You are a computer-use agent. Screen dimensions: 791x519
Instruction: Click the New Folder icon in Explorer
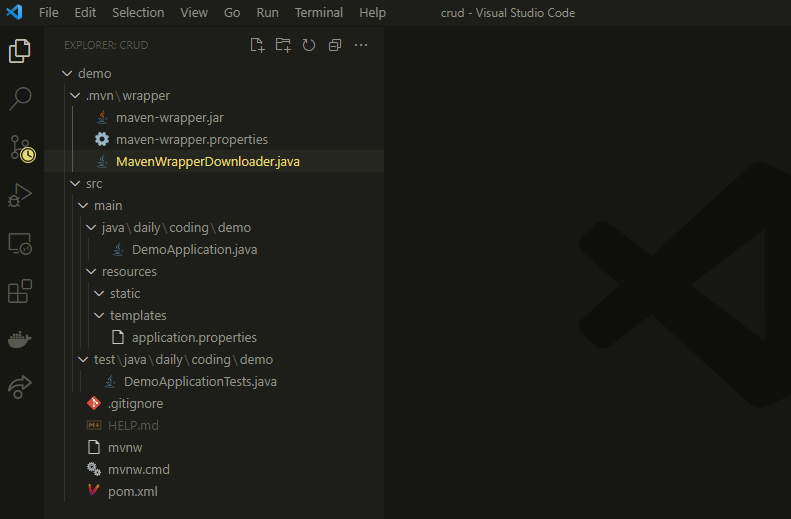click(x=283, y=45)
